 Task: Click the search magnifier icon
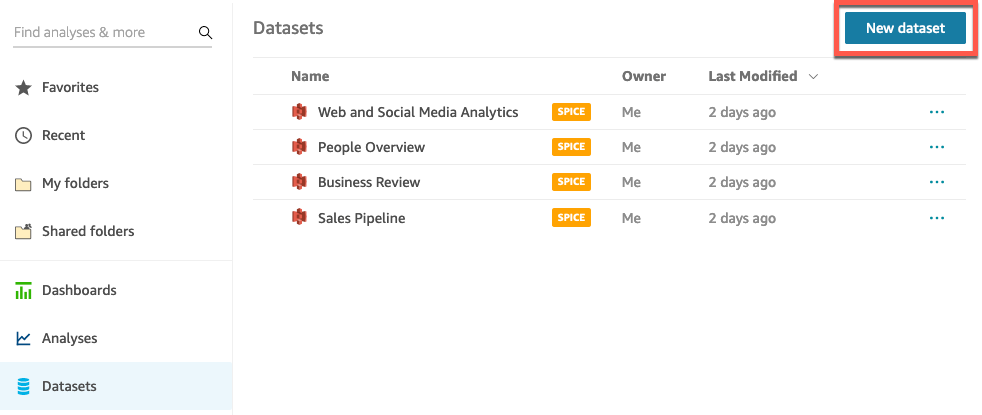click(x=205, y=33)
